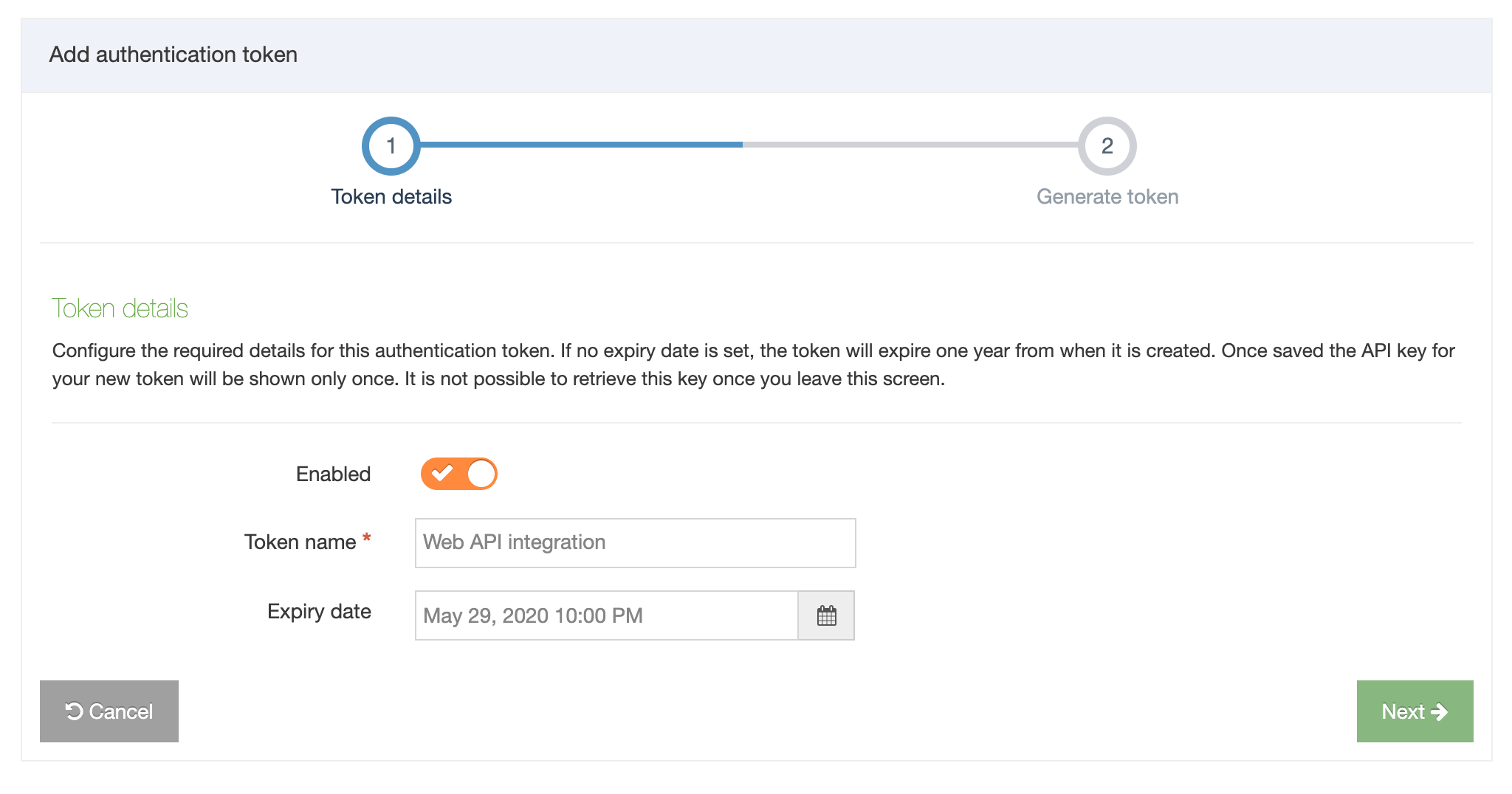Viewport: 1512px width, 794px height.
Task: Proceed with the Next button
Action: coord(1414,711)
